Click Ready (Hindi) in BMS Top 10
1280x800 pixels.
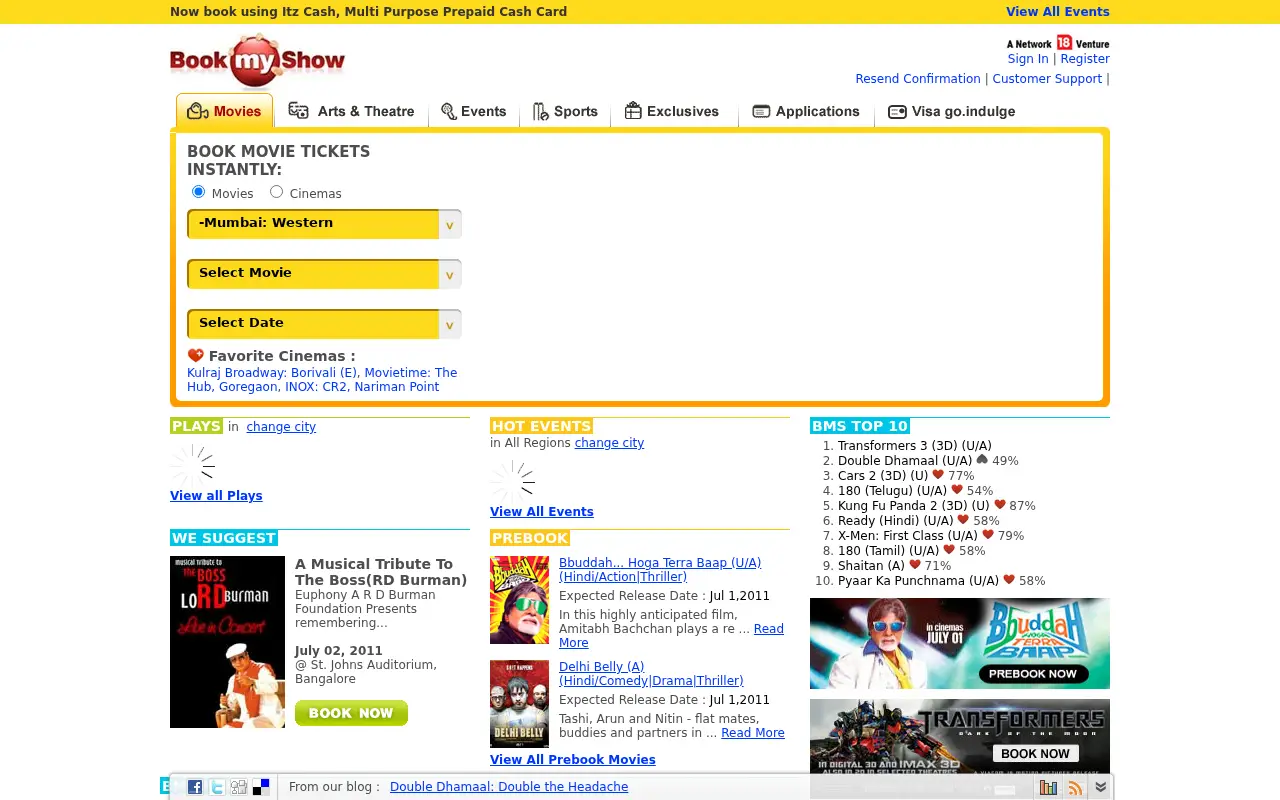coord(896,521)
